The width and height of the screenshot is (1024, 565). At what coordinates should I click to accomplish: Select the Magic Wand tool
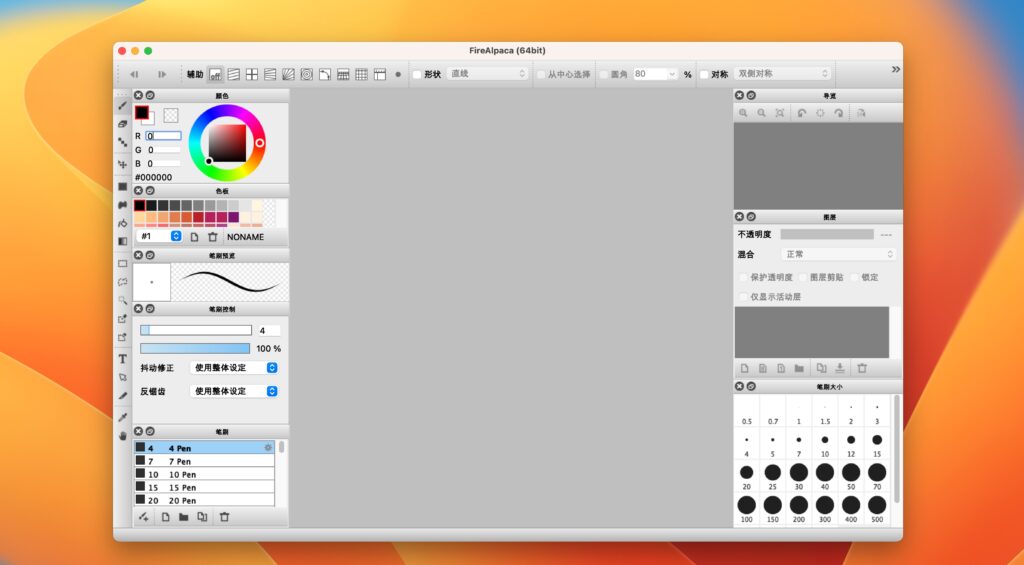click(122, 300)
